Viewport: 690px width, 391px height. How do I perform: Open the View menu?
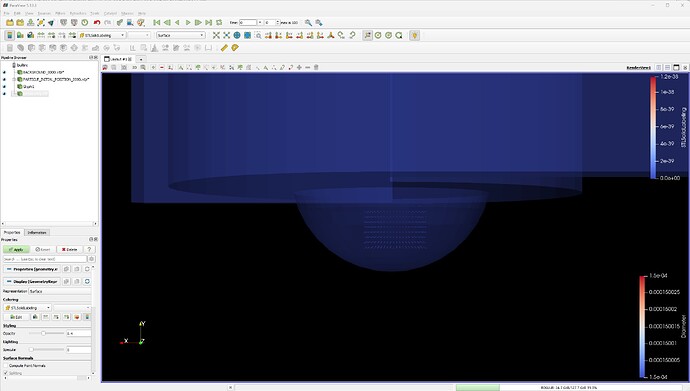tap(29, 14)
